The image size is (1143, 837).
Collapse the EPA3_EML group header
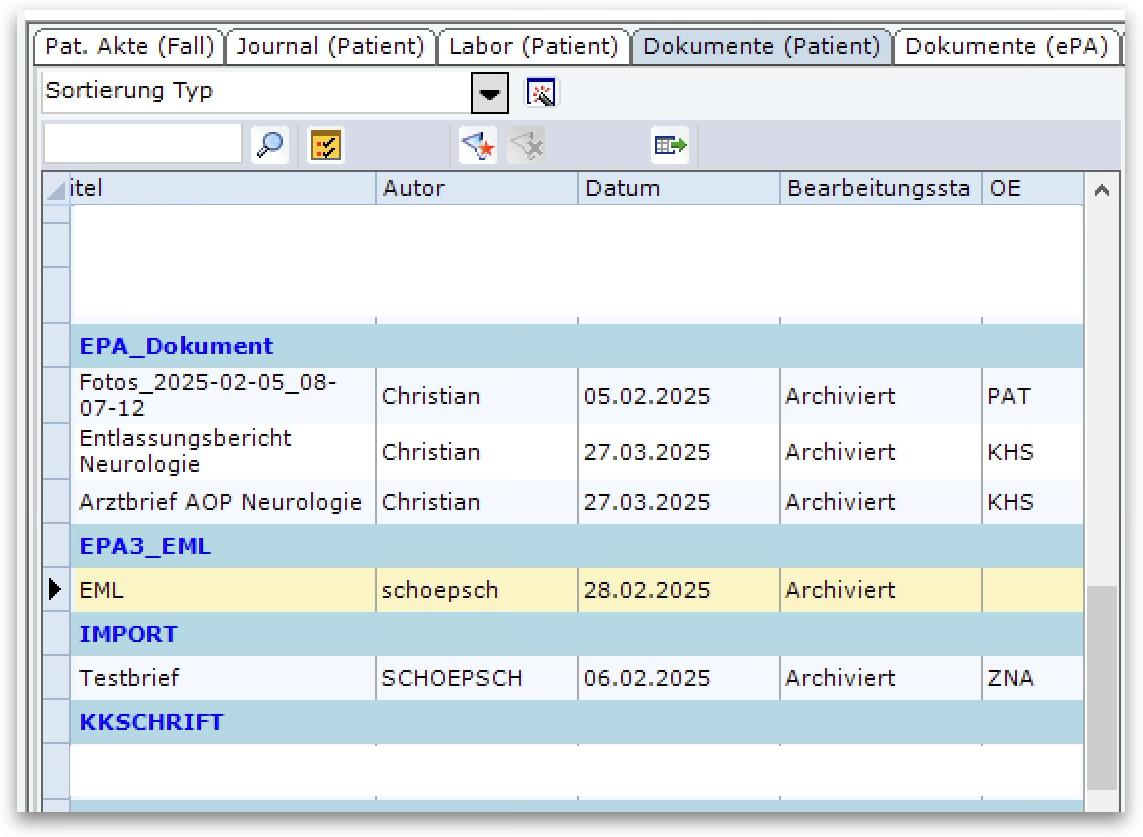[145, 547]
